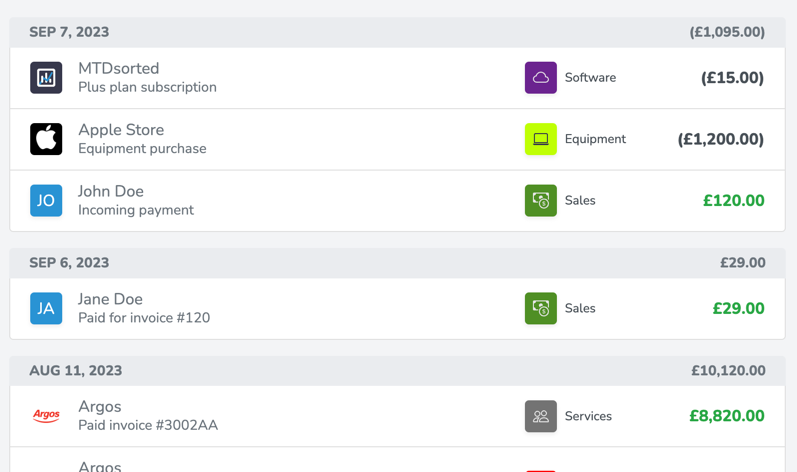Click the grey Services people icon

(x=541, y=416)
